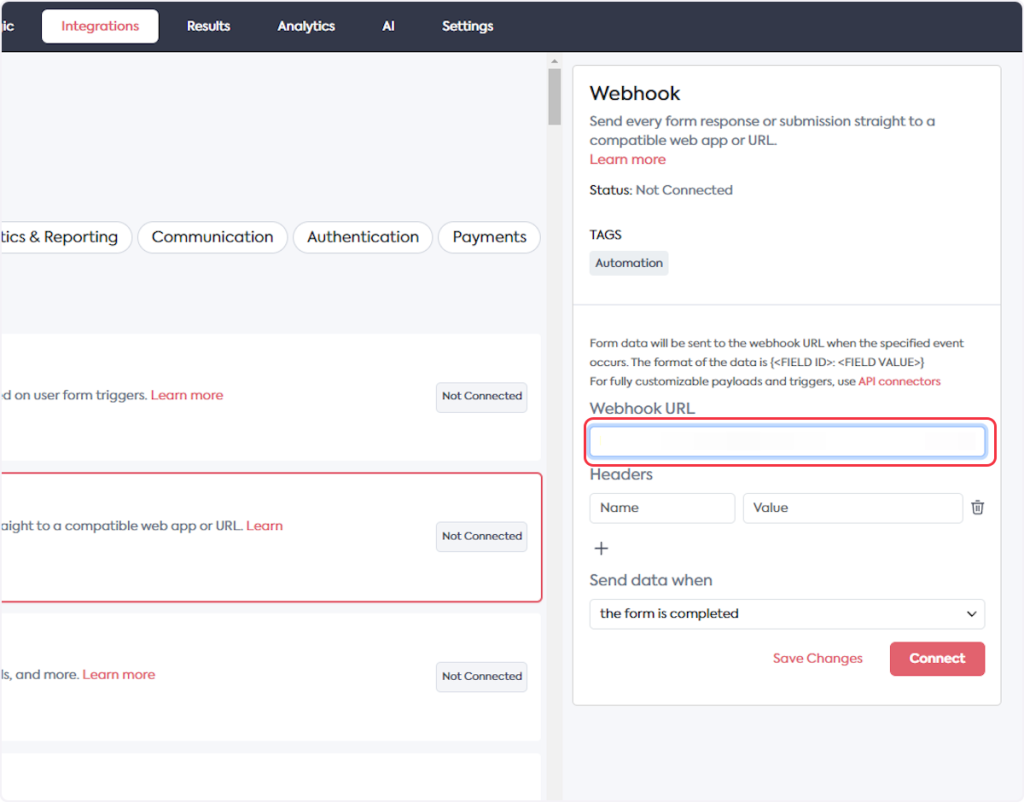Click the Webhook URL input field
The width and height of the screenshot is (1024, 802).
[x=787, y=441]
